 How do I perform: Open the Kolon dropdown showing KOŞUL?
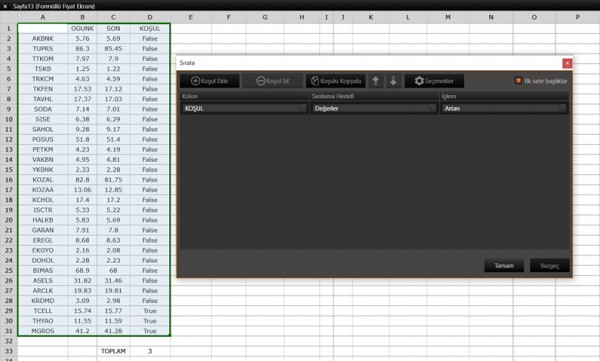click(x=245, y=108)
